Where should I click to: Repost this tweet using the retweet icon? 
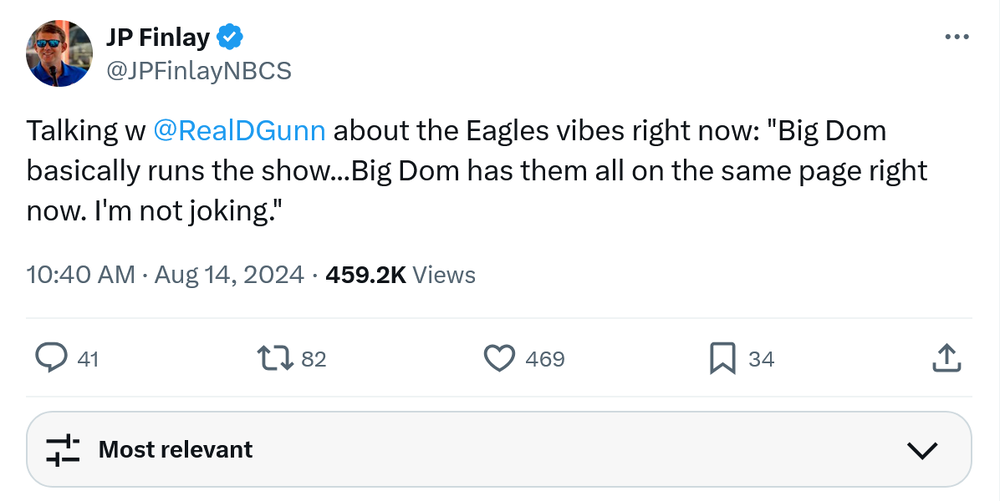(x=271, y=358)
